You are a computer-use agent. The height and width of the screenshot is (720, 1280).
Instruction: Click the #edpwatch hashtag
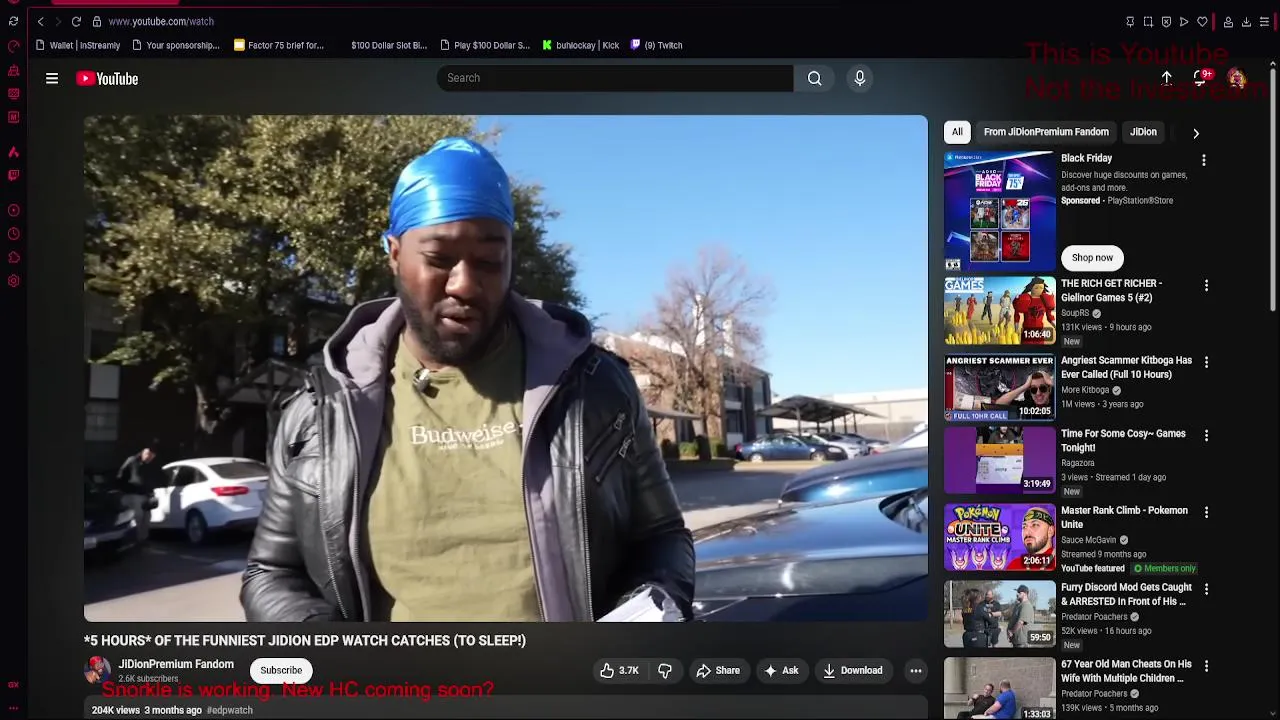[x=230, y=710]
